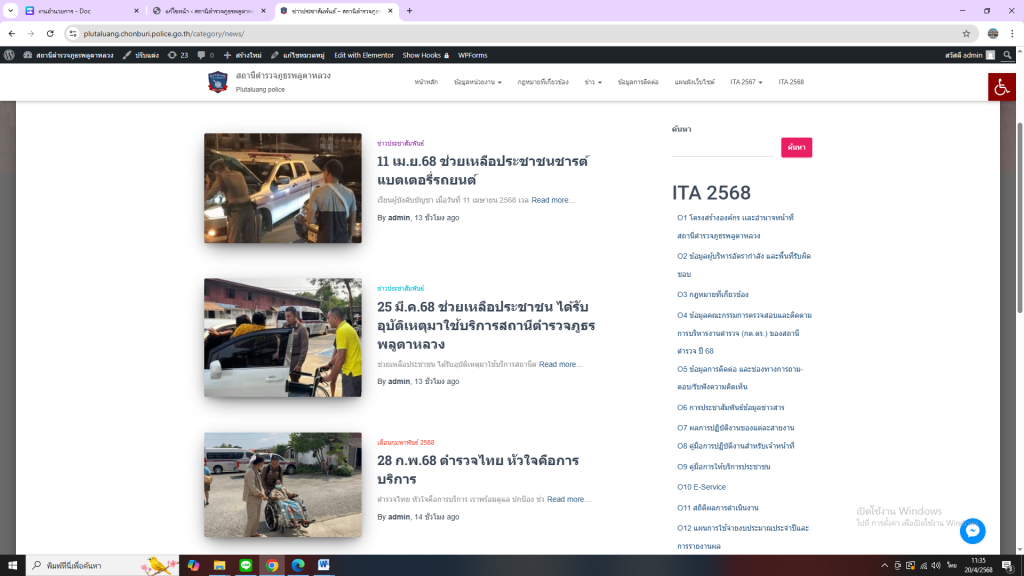1024x576 pixels.
Task: Click the WordPress logo in admin bar
Action: pyautogui.click(x=9, y=55)
